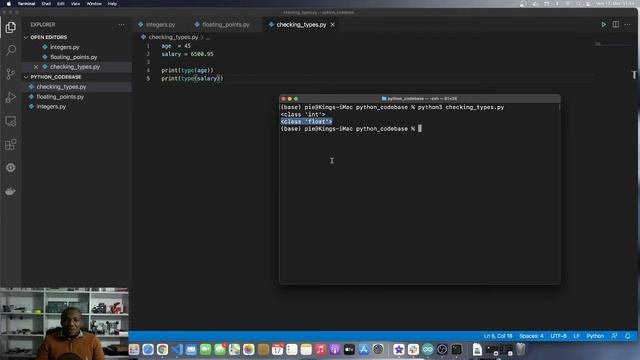Click code line 'age = 45'
640x360 pixels.
pos(176,46)
